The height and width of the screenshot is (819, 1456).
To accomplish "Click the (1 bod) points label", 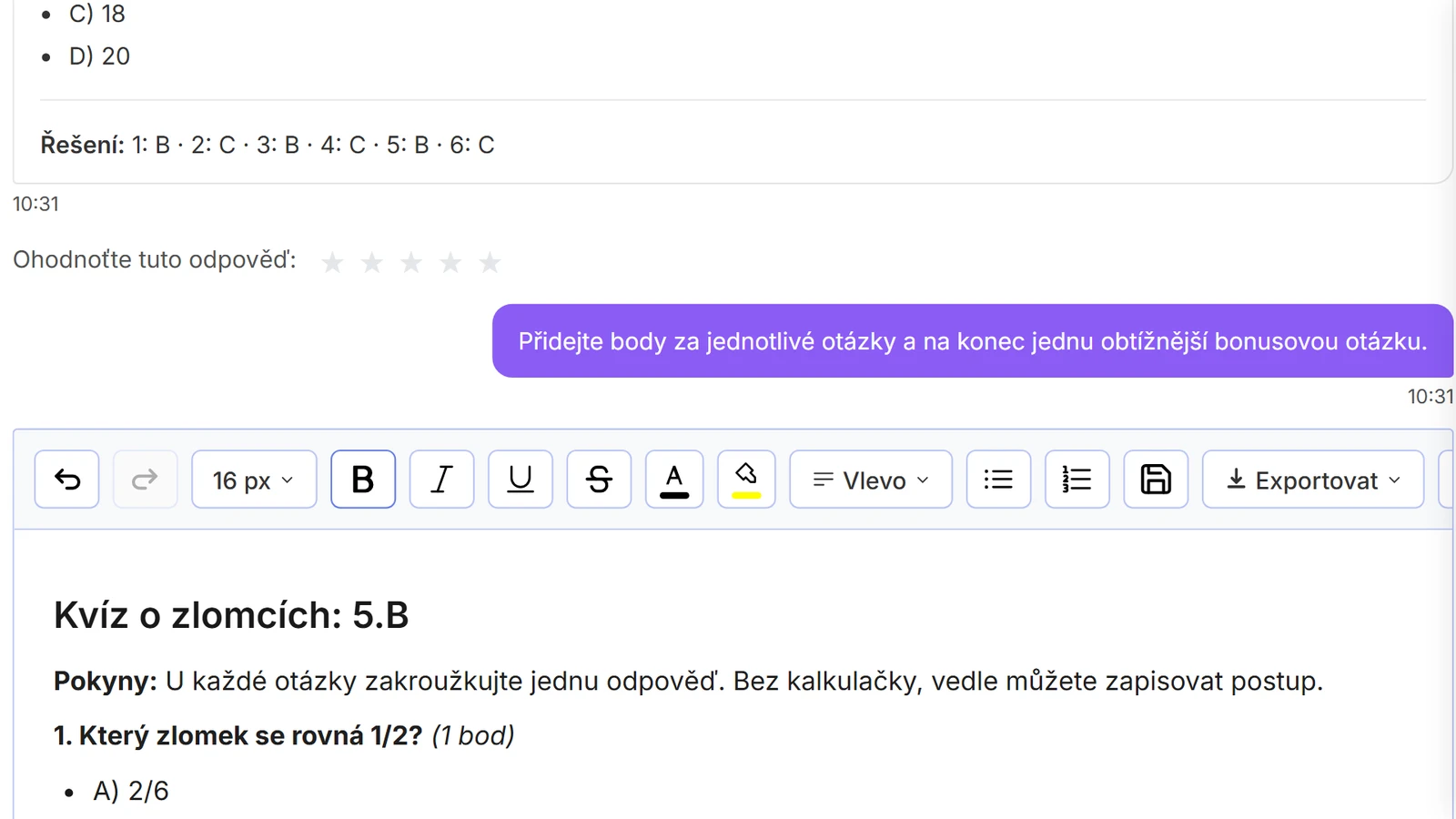I will click(x=473, y=735).
